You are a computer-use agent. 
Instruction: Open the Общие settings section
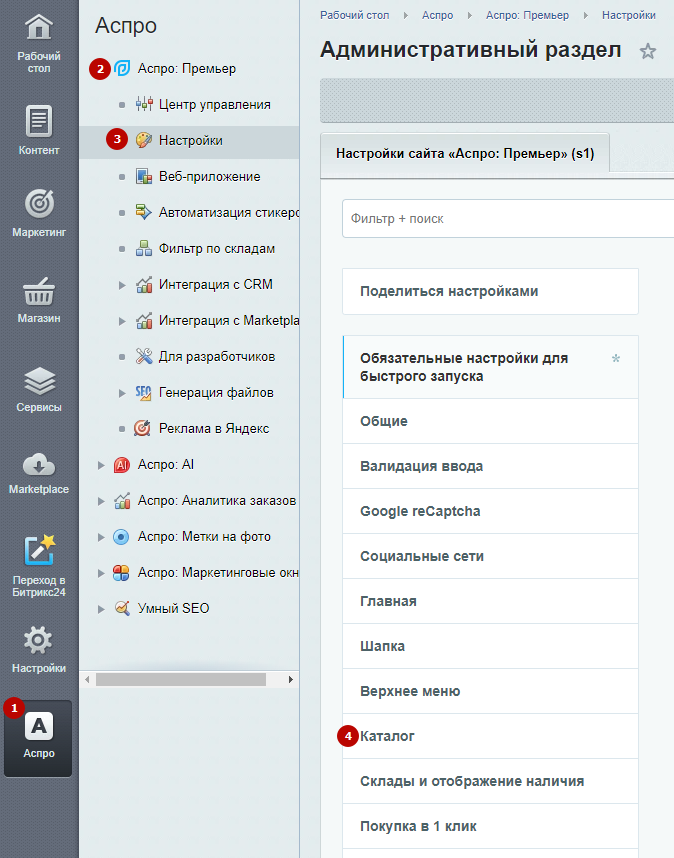(x=490, y=421)
